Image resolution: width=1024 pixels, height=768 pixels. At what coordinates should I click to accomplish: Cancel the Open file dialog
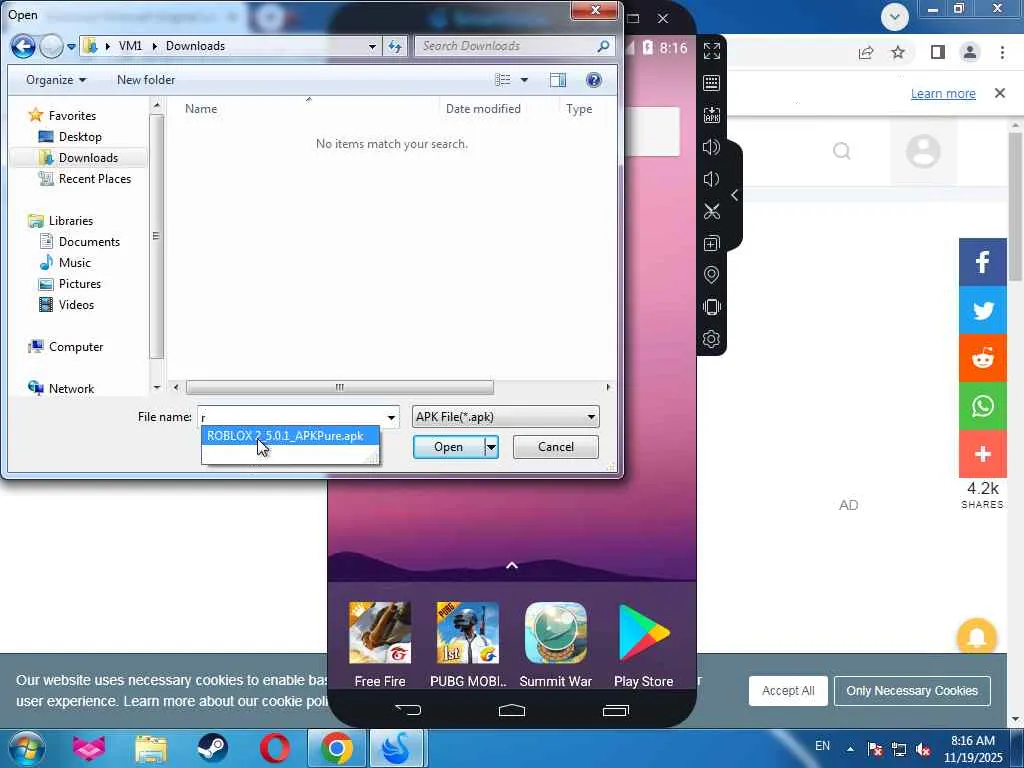[x=556, y=447]
